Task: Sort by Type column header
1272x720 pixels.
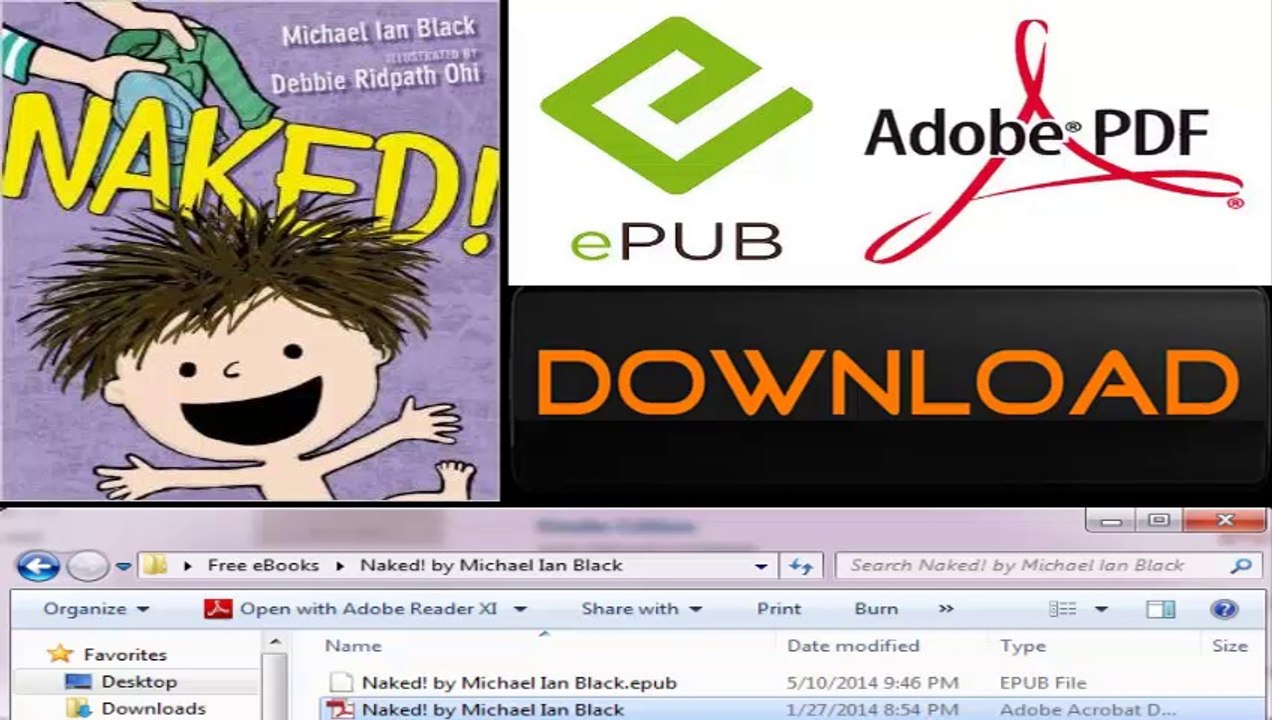Action: click(x=1023, y=646)
